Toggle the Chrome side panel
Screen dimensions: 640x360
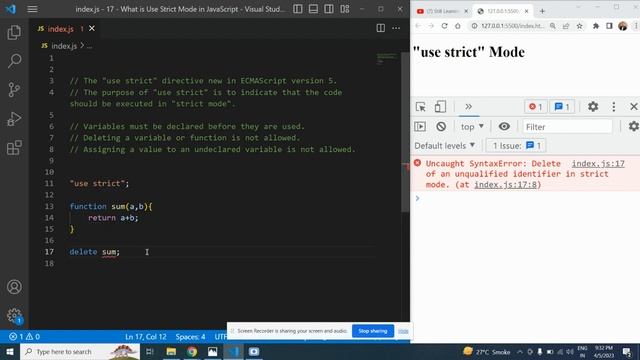[x=609, y=26]
